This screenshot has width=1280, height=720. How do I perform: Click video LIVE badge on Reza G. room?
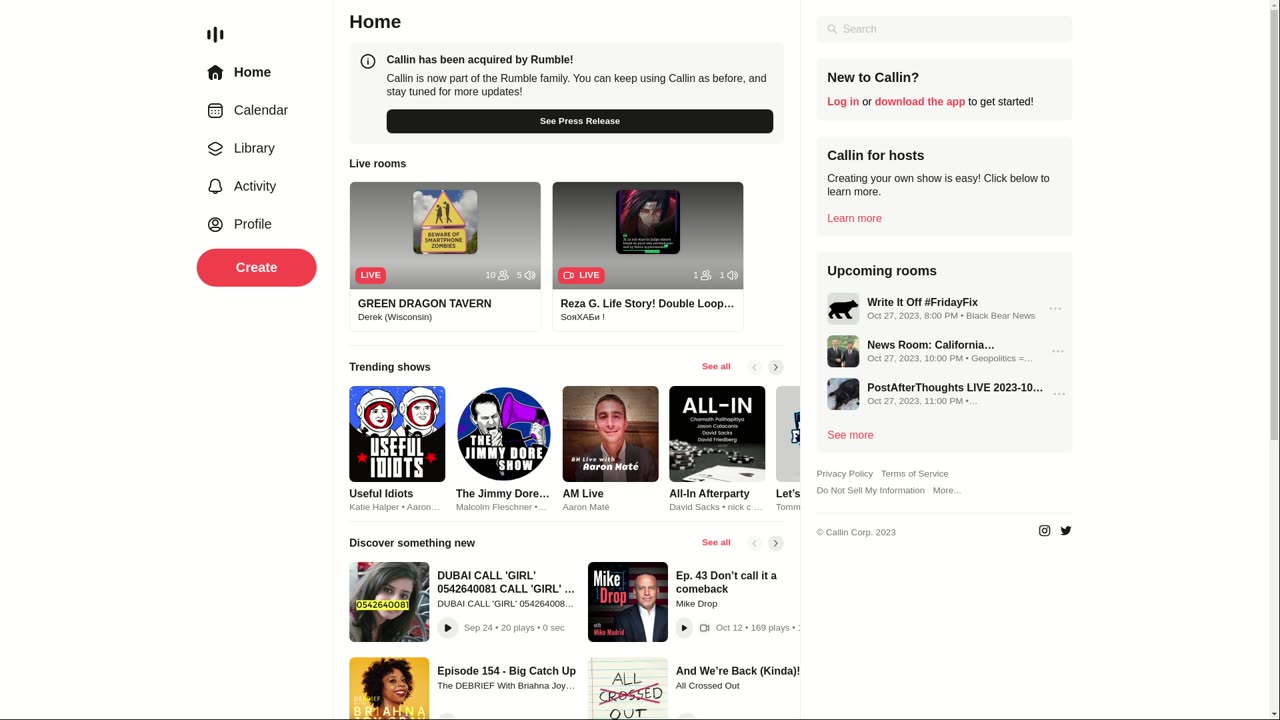[581, 275]
